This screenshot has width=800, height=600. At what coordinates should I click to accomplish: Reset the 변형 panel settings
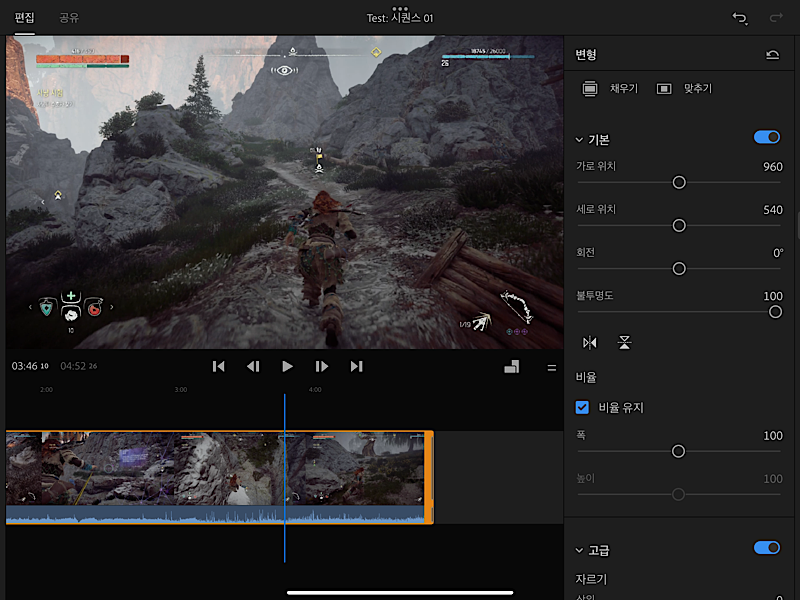click(772, 55)
